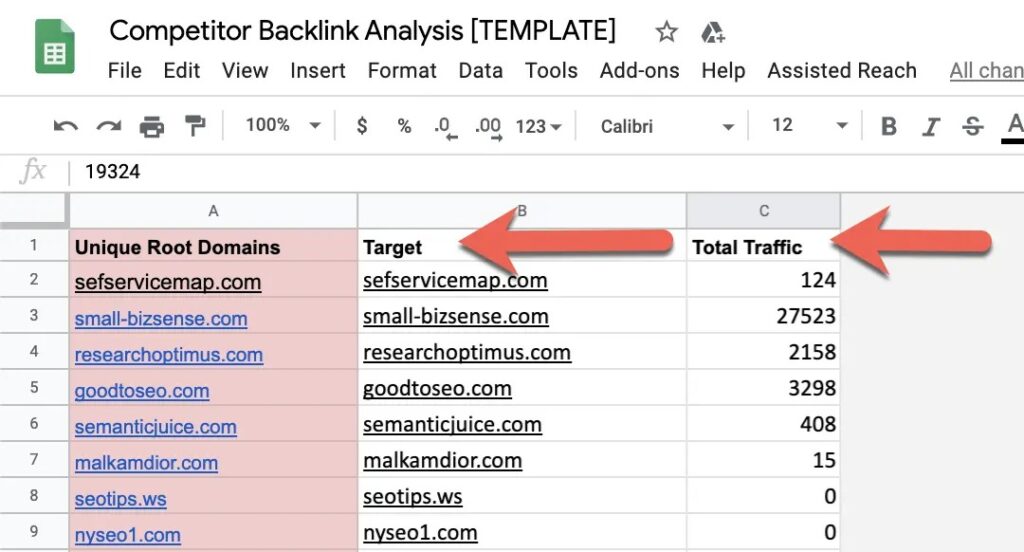Click the formula bar showing 19324
The width and height of the screenshot is (1024, 552).
coord(549,172)
